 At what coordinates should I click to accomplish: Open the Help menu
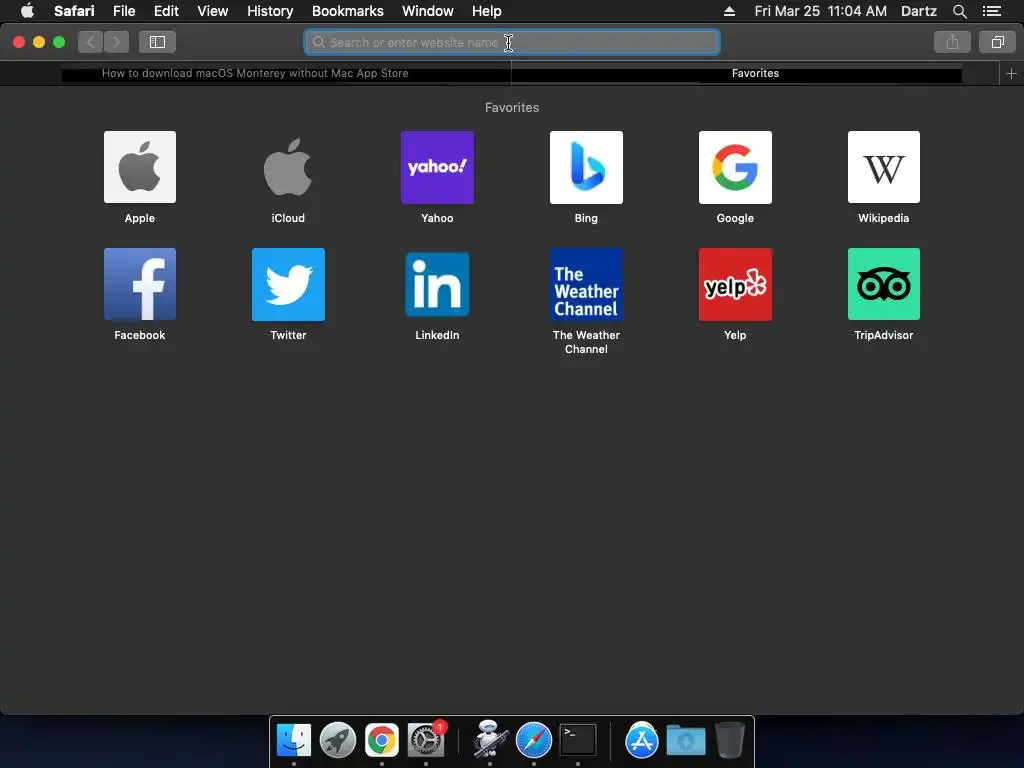pyautogui.click(x=487, y=11)
